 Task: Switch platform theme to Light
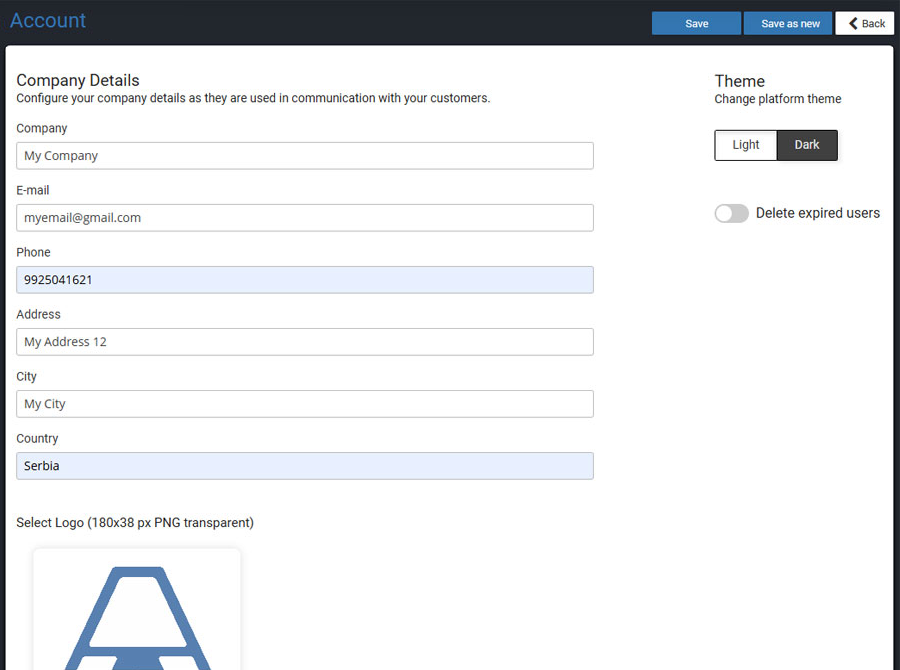(x=746, y=145)
